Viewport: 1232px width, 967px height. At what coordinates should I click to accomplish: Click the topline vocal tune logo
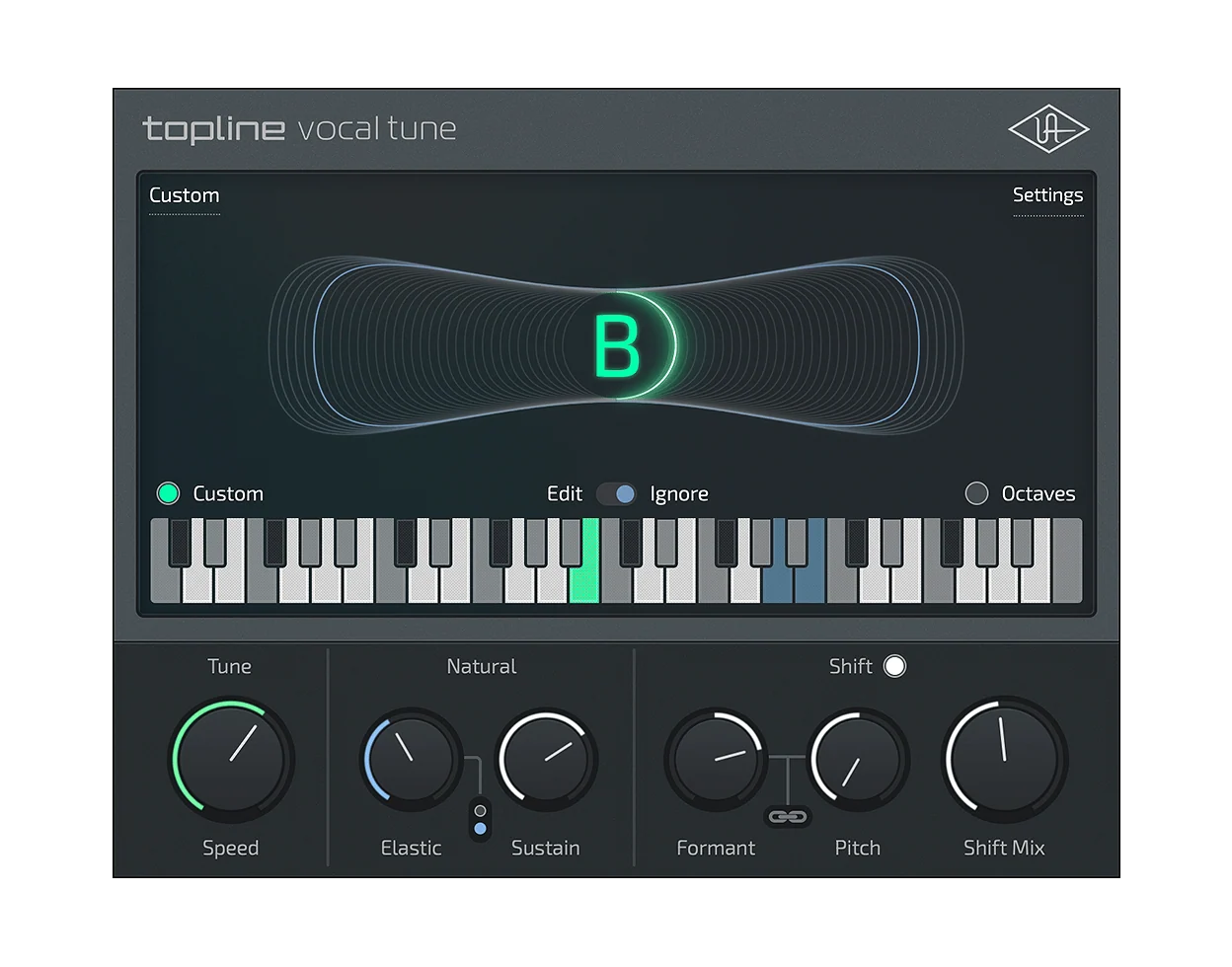[300, 128]
